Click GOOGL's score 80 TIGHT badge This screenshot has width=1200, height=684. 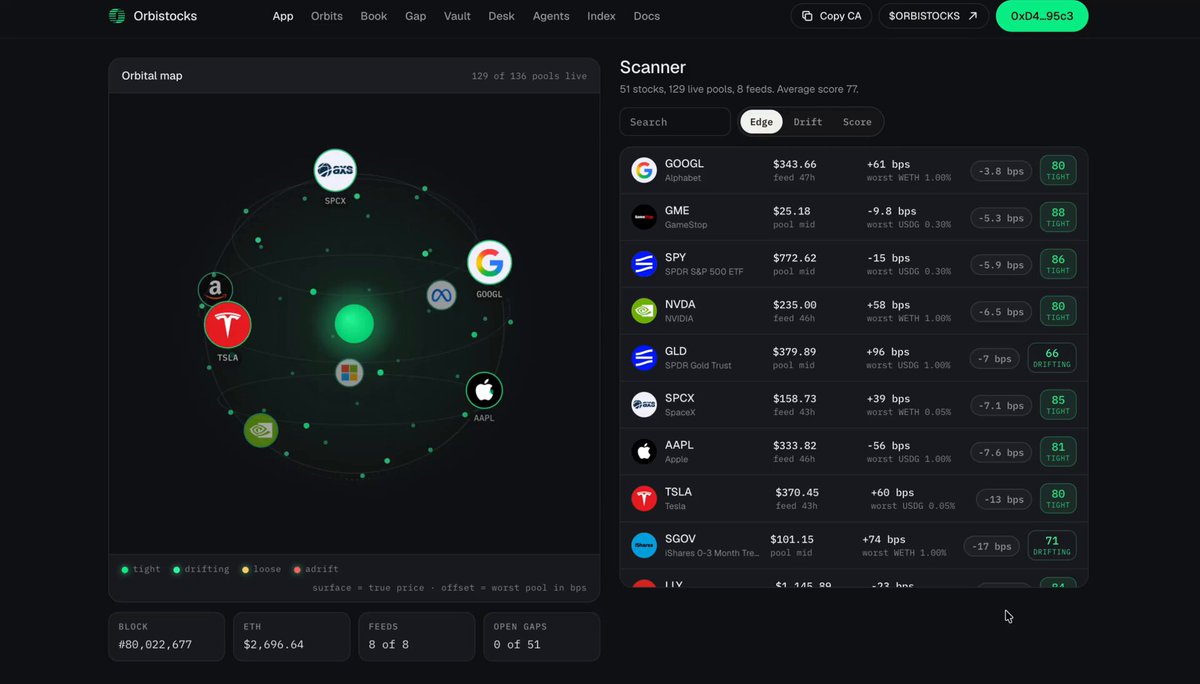1058,170
